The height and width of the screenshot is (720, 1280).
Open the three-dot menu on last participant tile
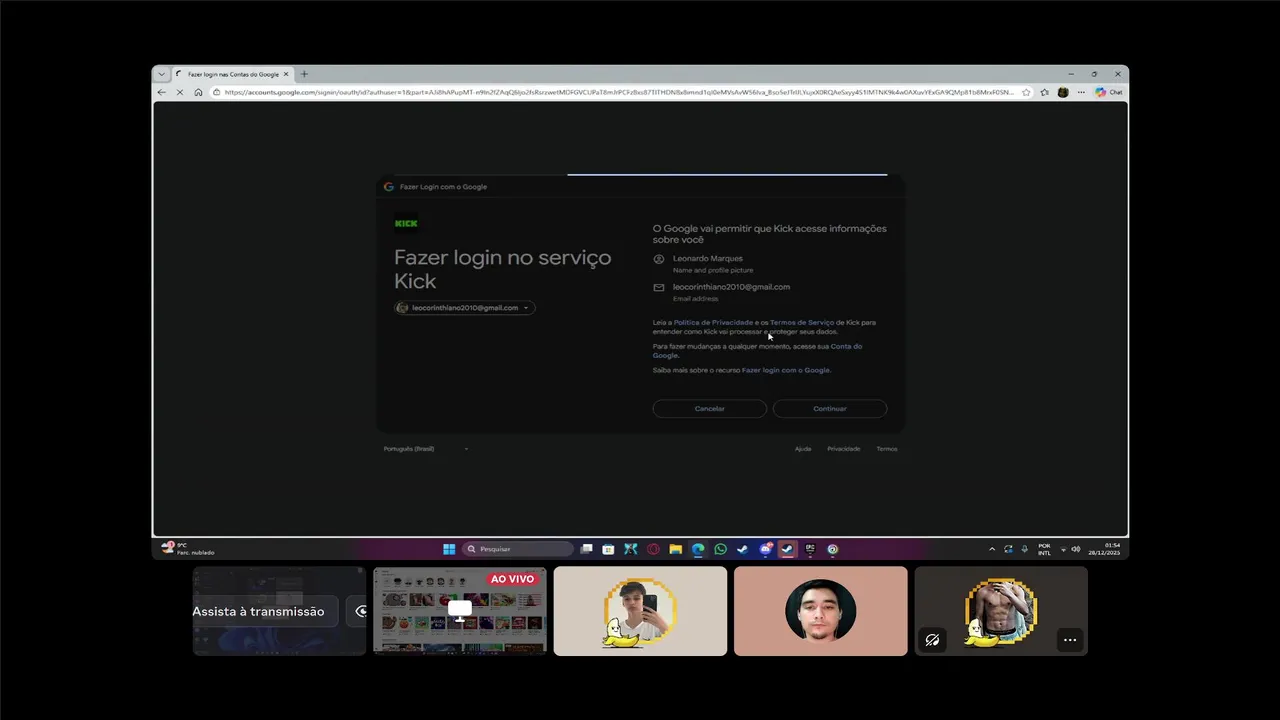[1070, 640]
